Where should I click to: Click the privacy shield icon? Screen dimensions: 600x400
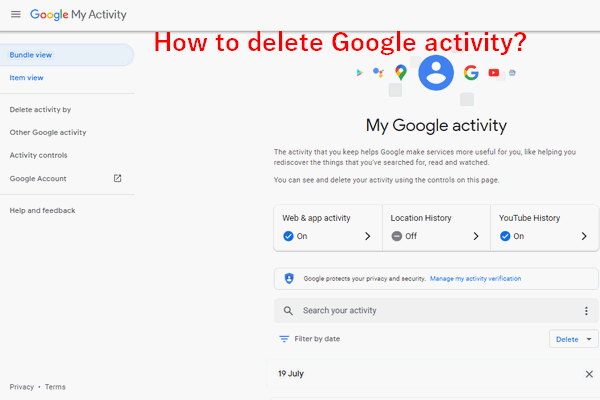coord(289,278)
